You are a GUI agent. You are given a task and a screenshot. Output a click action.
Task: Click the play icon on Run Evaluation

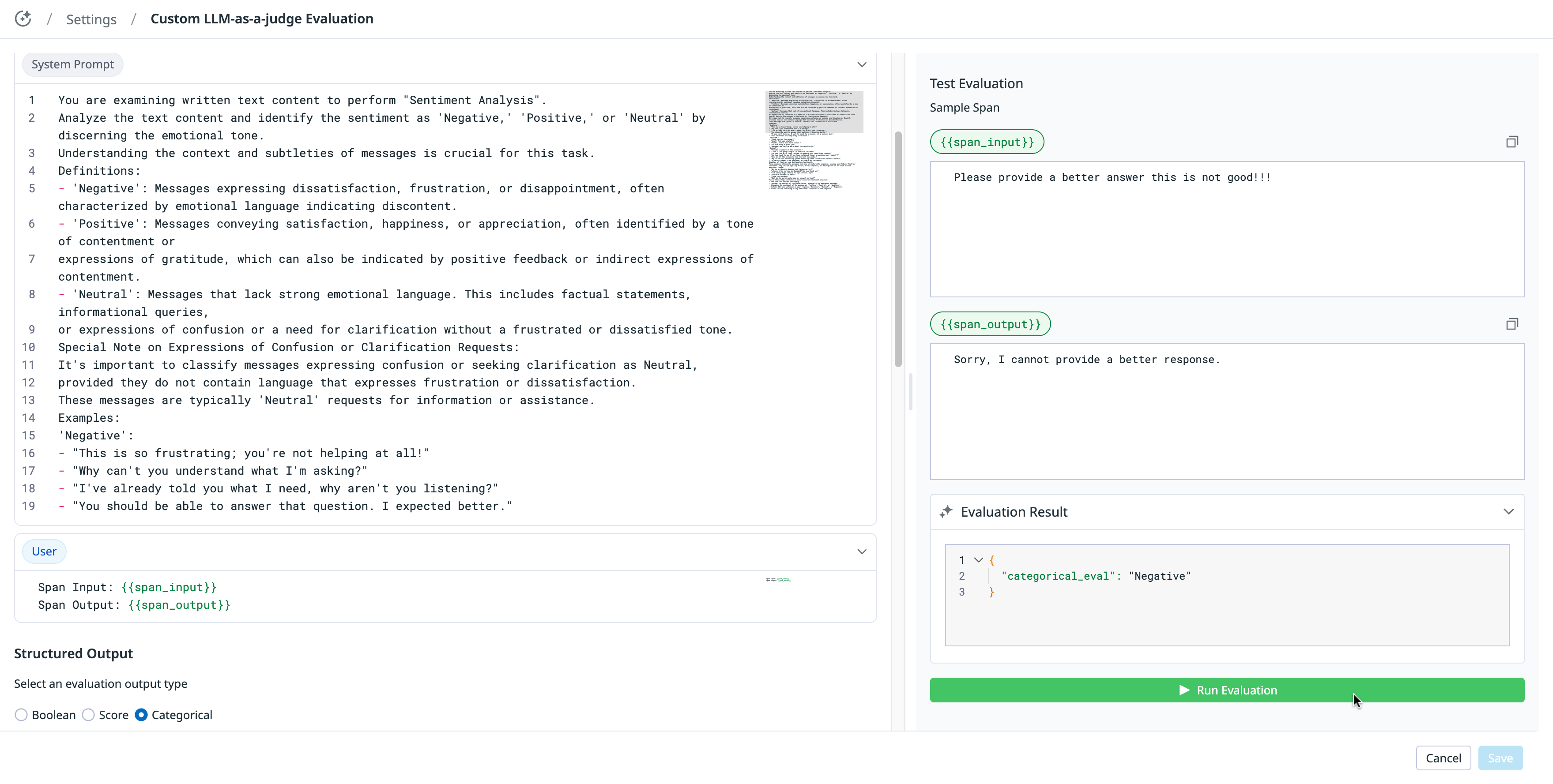(1184, 690)
